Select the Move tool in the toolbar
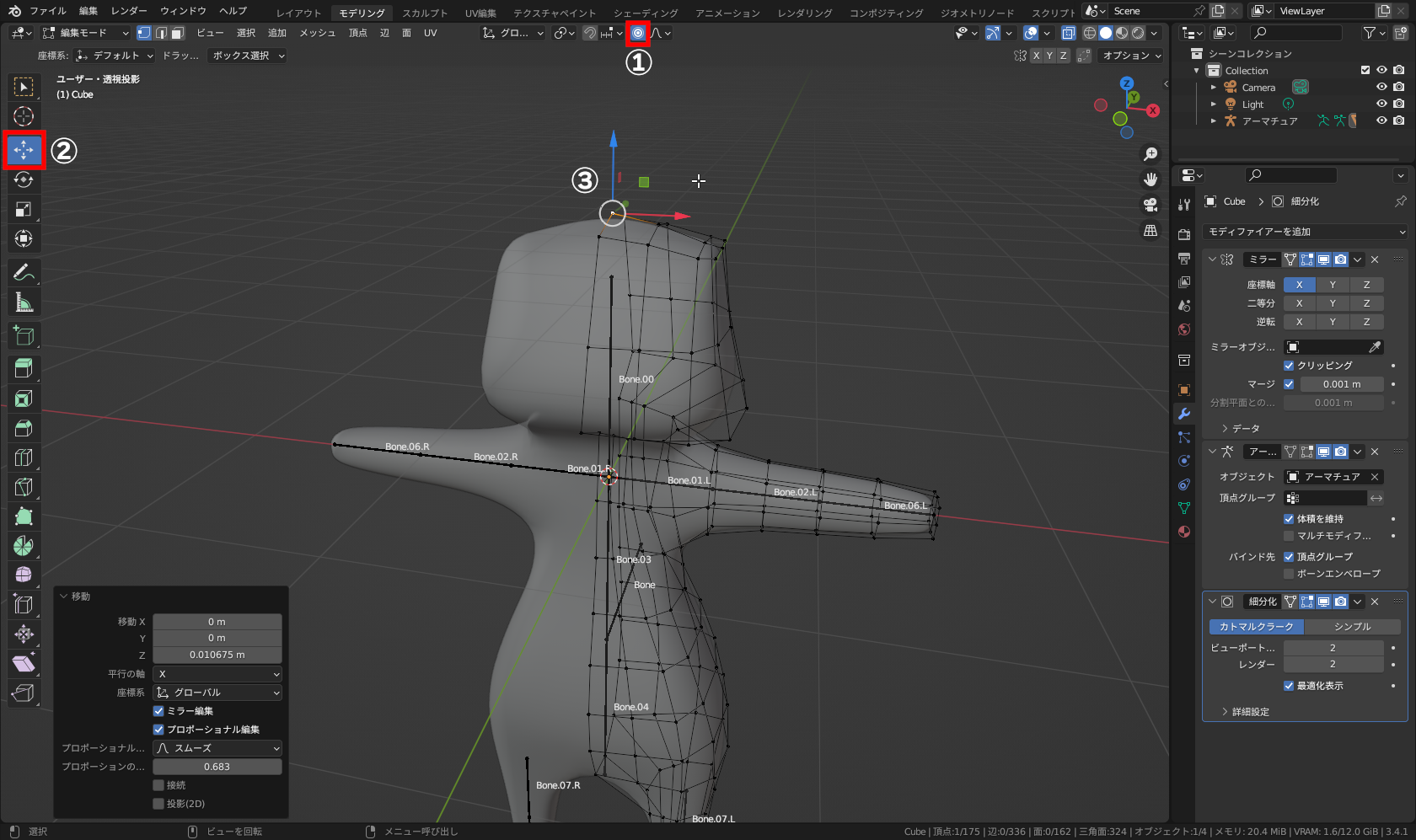Image resolution: width=1416 pixels, height=840 pixels. point(24,150)
